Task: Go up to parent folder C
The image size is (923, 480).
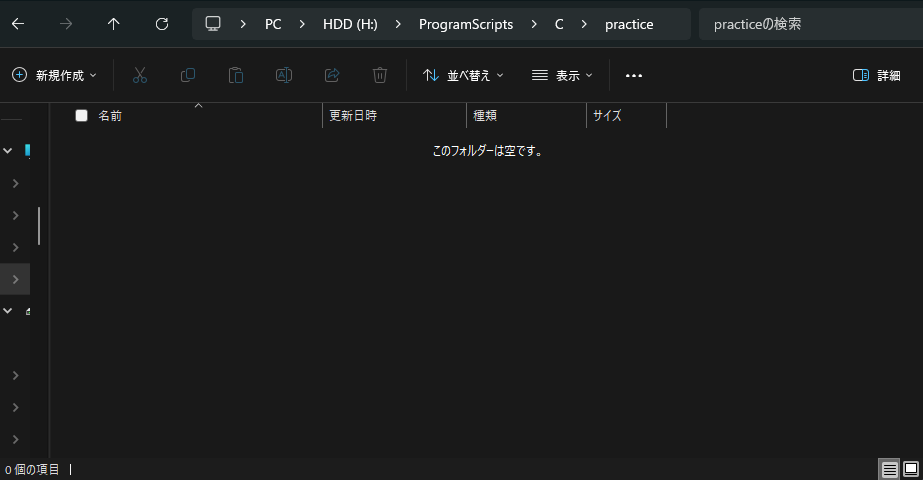Action: point(114,24)
